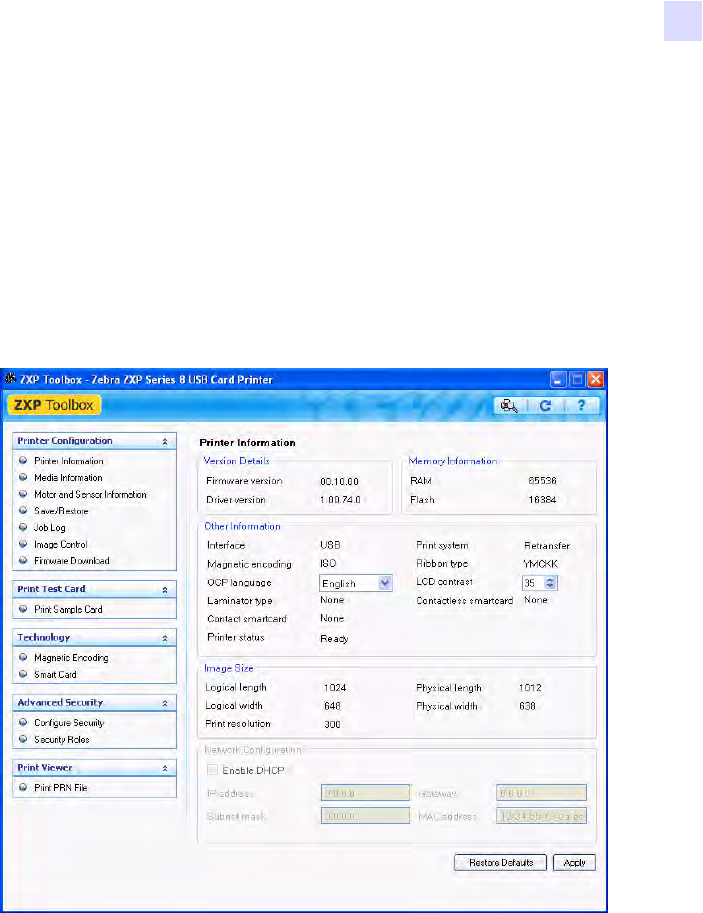Viewport: 703px width, 913px height.
Task: Click the Driver version value 1.00.74.0
Action: click(x=340, y=500)
